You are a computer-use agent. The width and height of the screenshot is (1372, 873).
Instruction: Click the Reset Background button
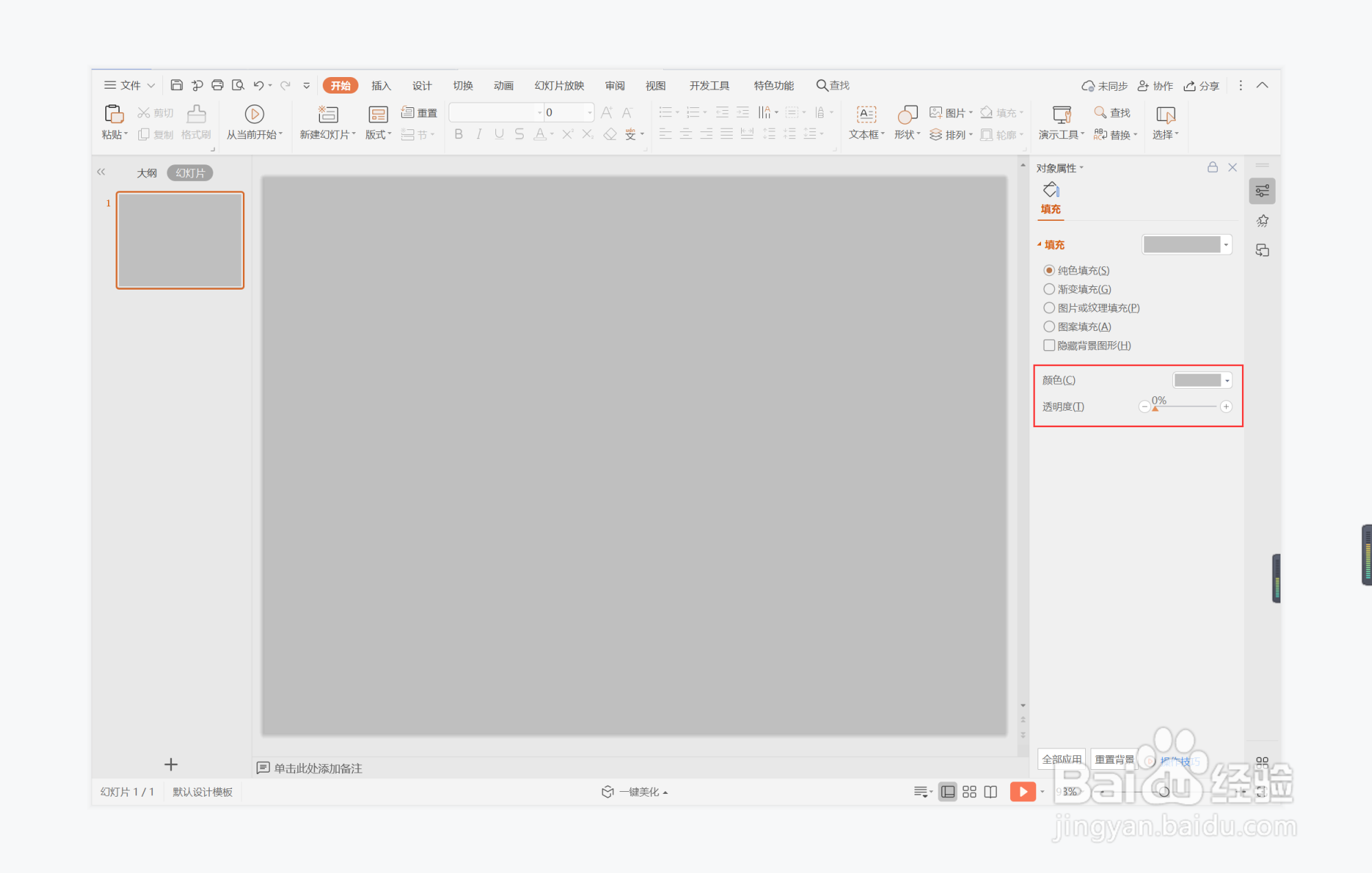pyautogui.click(x=1114, y=759)
